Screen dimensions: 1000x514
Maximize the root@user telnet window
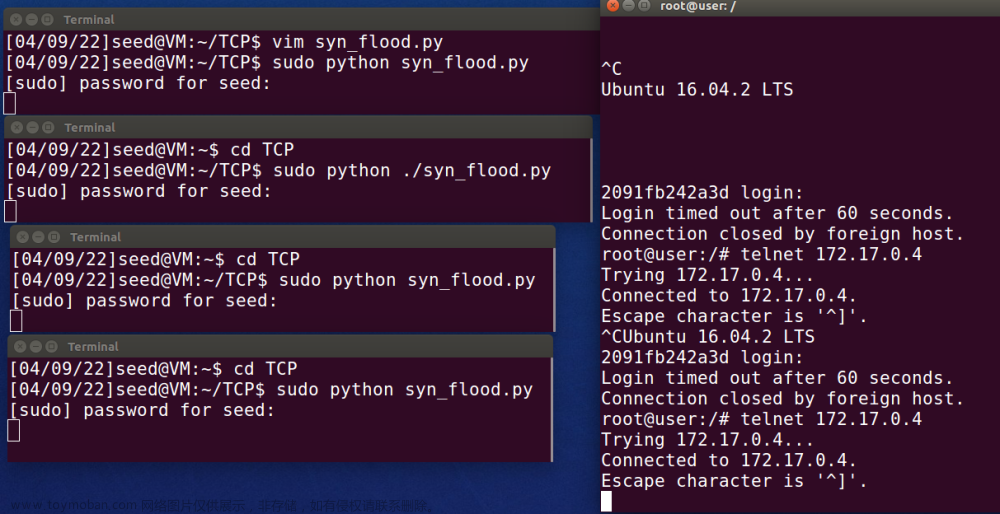pyautogui.click(x=645, y=6)
